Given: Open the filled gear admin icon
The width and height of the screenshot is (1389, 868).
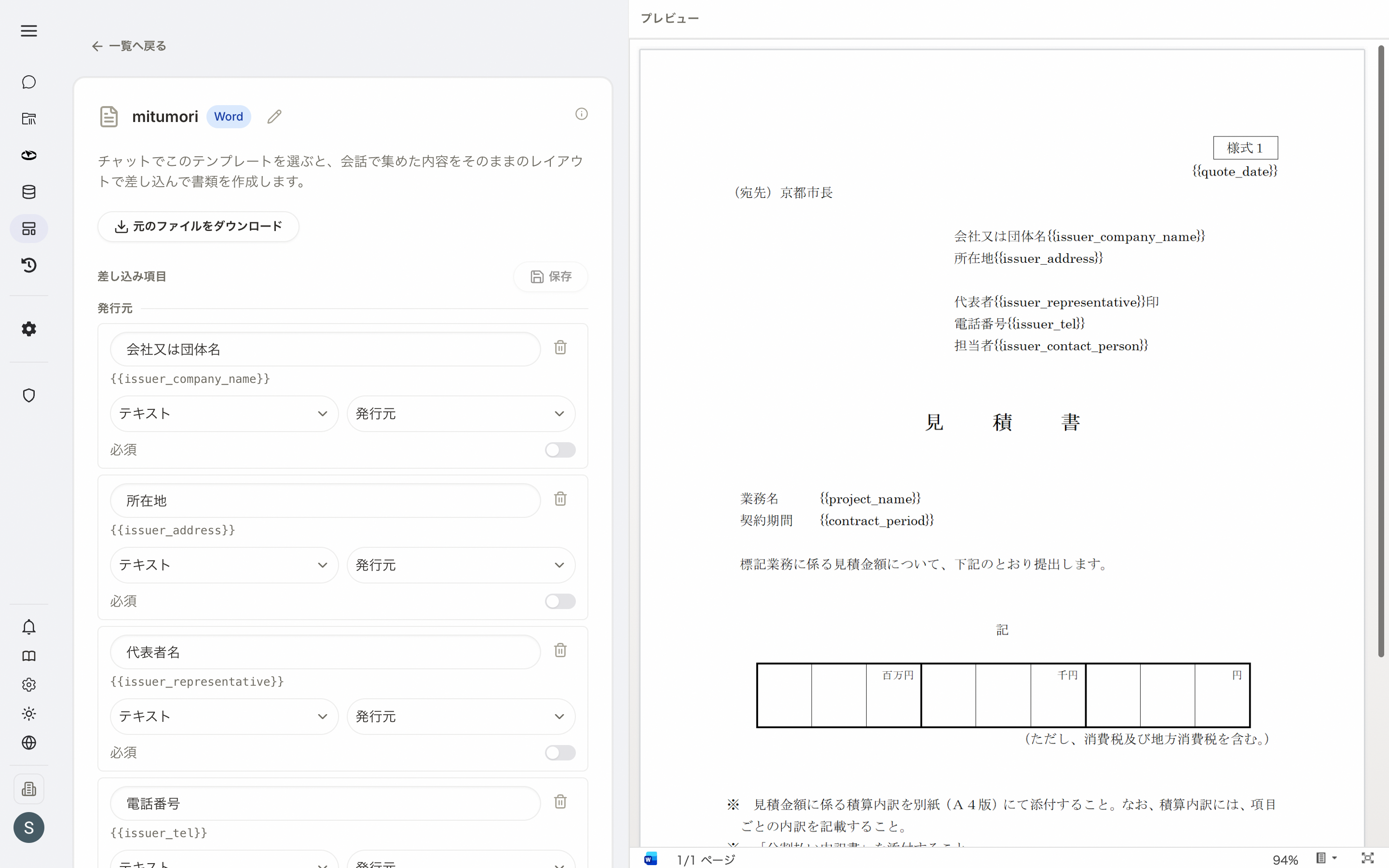Looking at the screenshot, I should pyautogui.click(x=29, y=329).
